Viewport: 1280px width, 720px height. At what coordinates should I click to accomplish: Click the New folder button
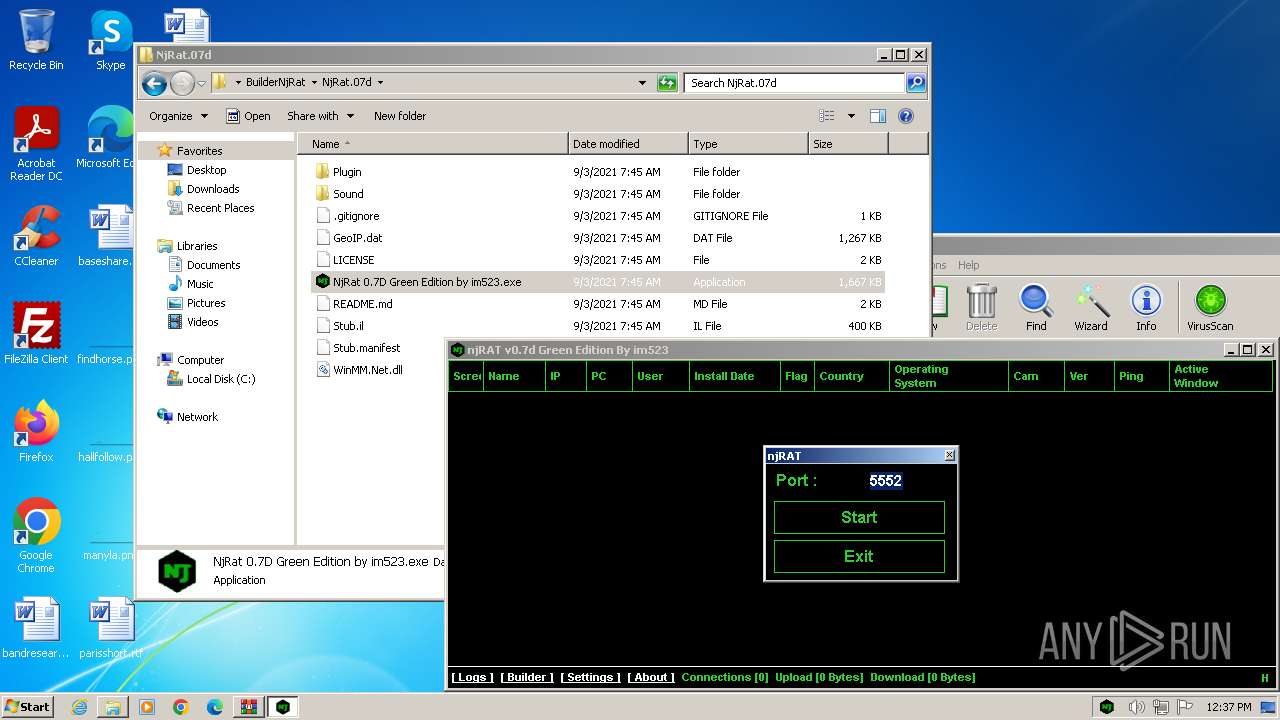(400, 116)
